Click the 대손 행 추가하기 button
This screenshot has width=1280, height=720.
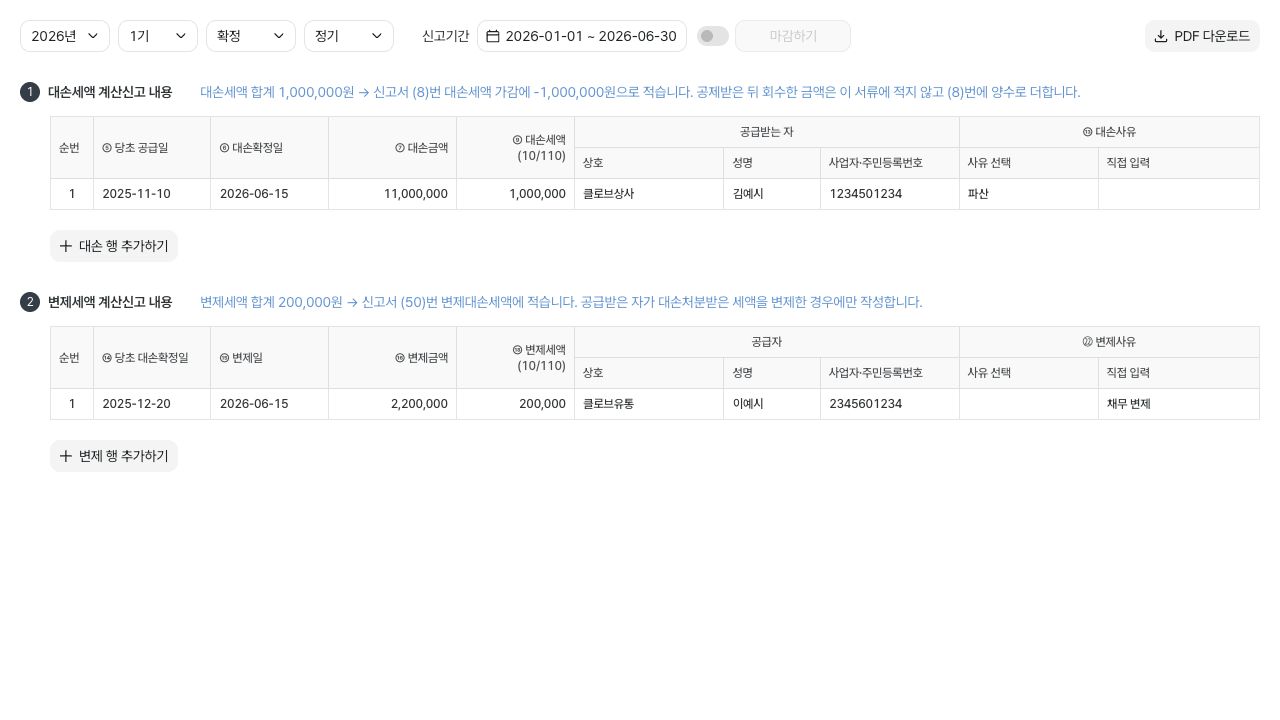click(x=114, y=246)
